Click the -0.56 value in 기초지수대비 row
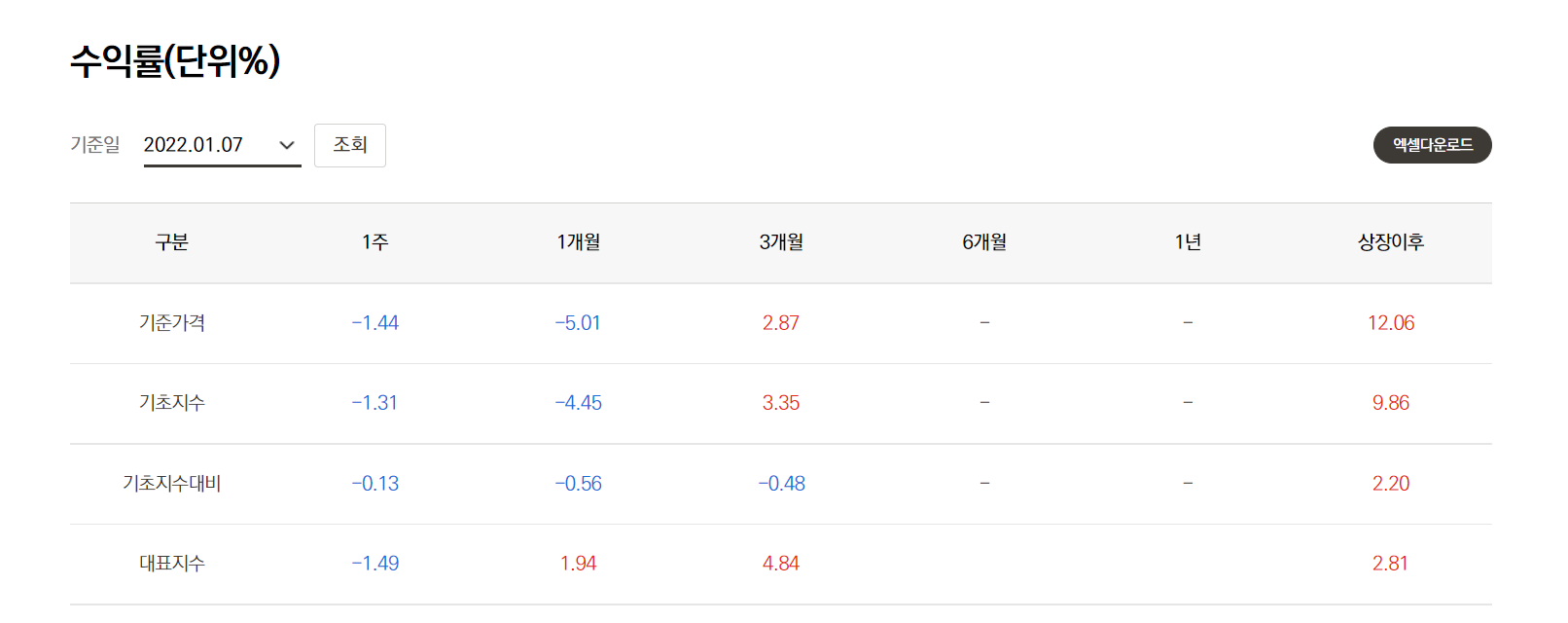1568x623 pixels. point(578,484)
